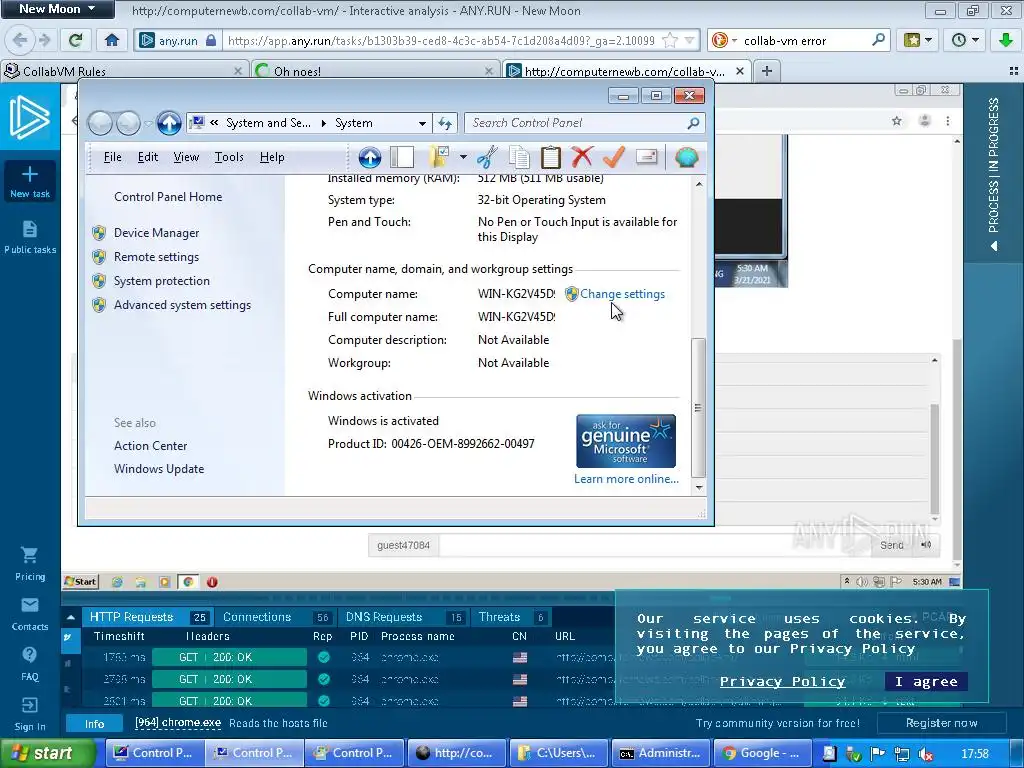1024x768 pixels.
Task: Click the System window vertical scrollbar thumb
Action: pos(698,408)
